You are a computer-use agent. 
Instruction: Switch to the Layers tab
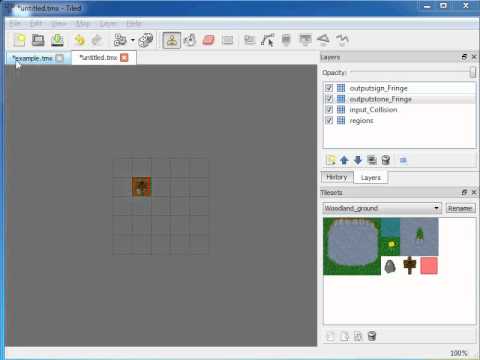tap(371, 177)
